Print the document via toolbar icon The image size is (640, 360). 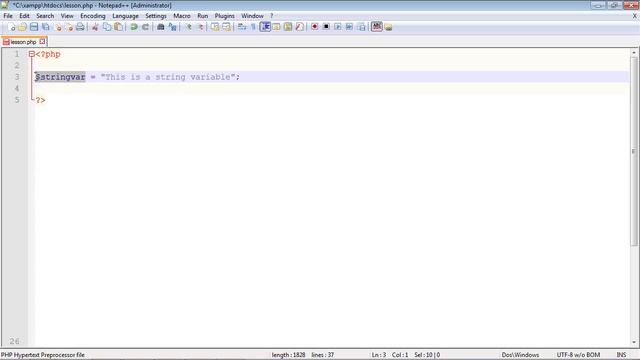(80, 27)
